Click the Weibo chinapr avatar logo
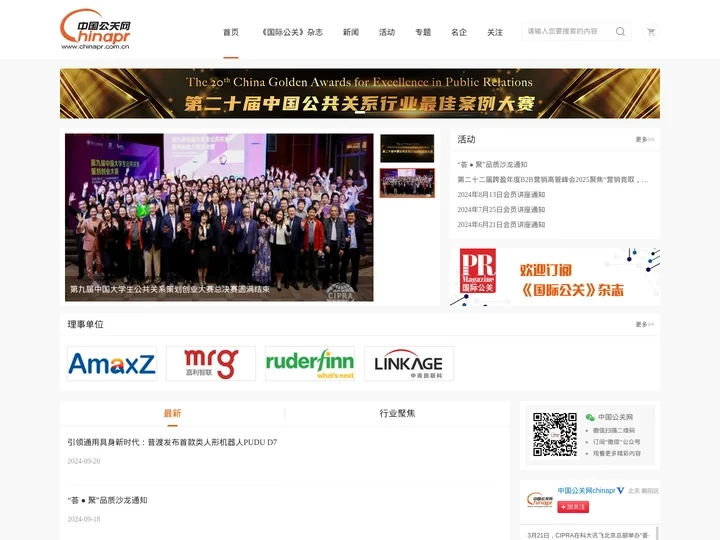 coord(540,499)
